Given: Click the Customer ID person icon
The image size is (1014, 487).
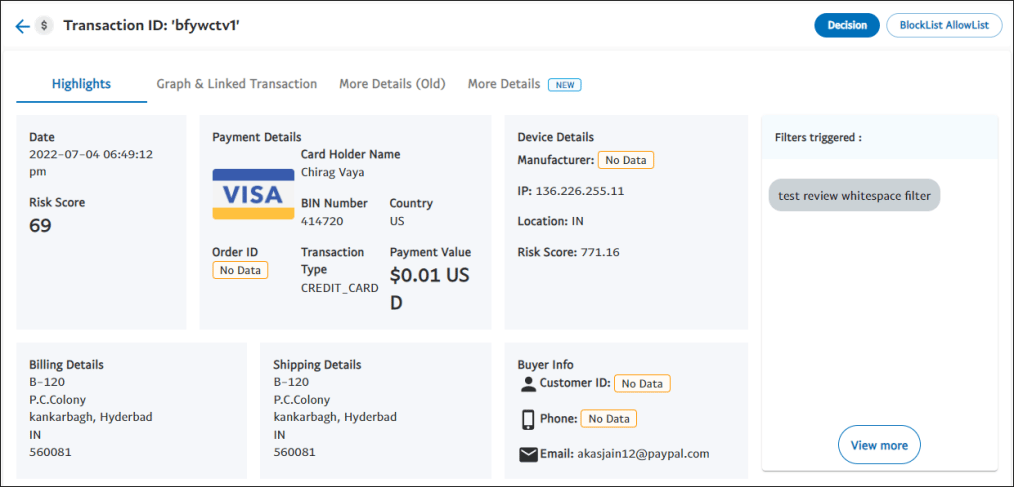Looking at the screenshot, I should click(528, 383).
